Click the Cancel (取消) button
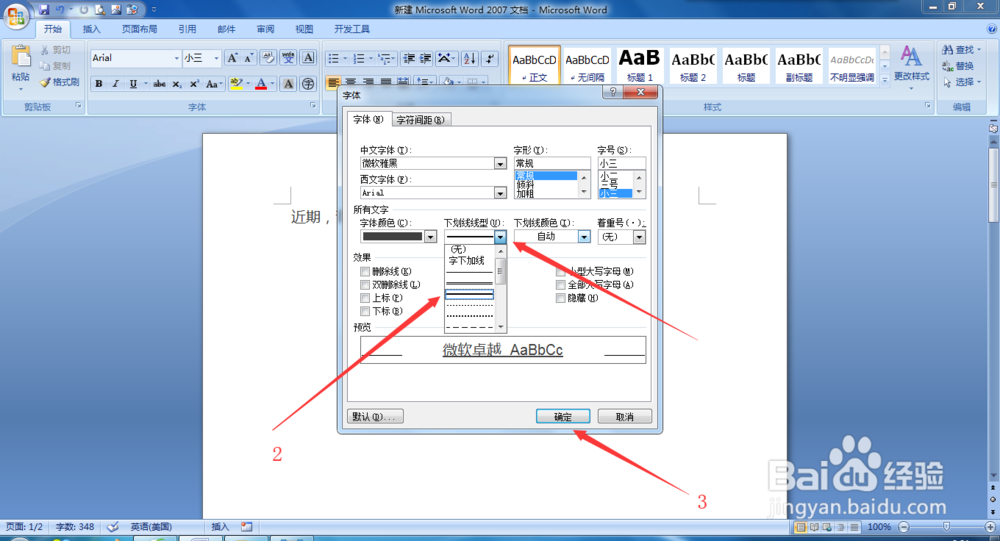1000x541 pixels. [x=624, y=417]
